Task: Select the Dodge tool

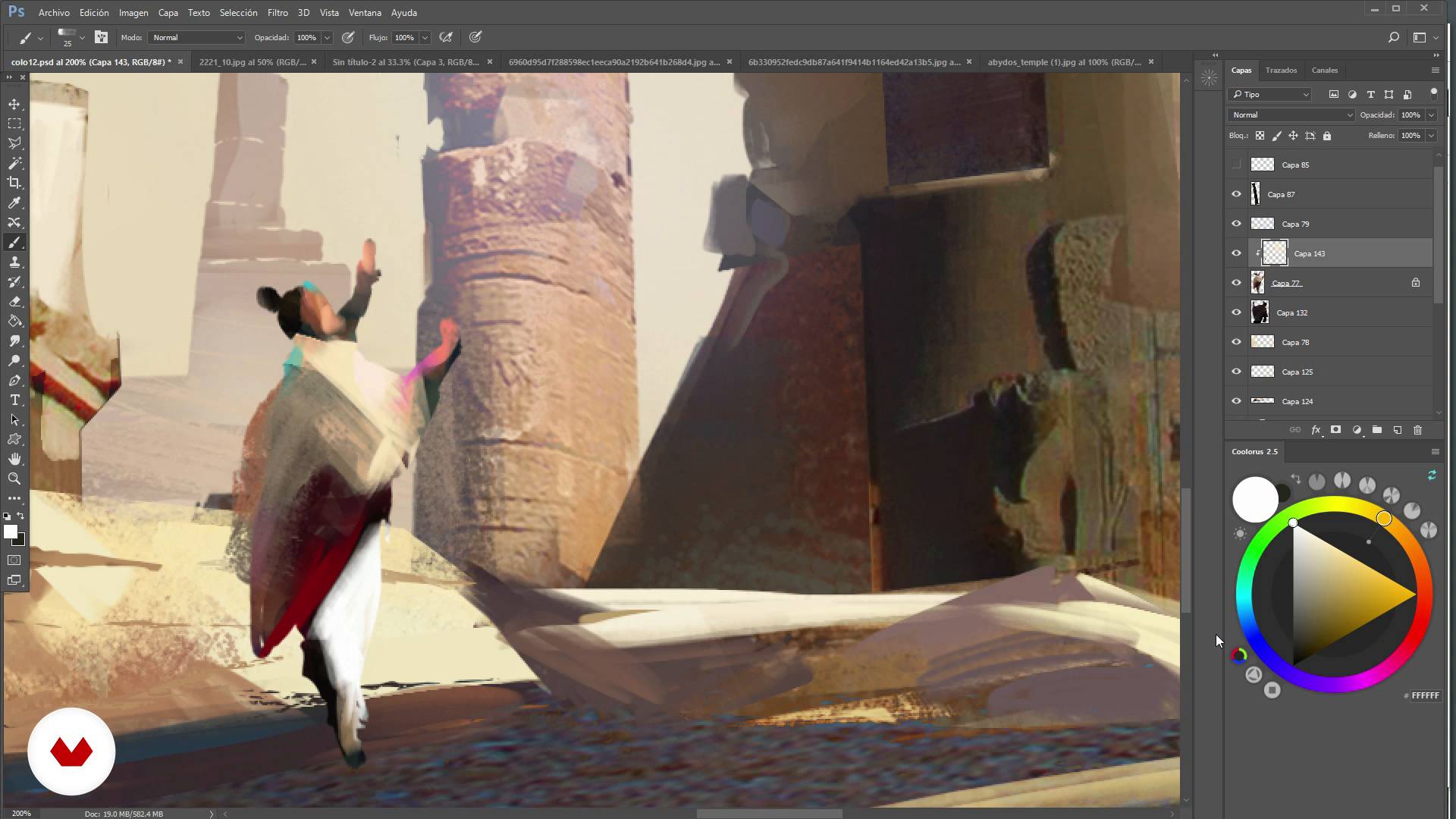Action: click(x=14, y=361)
